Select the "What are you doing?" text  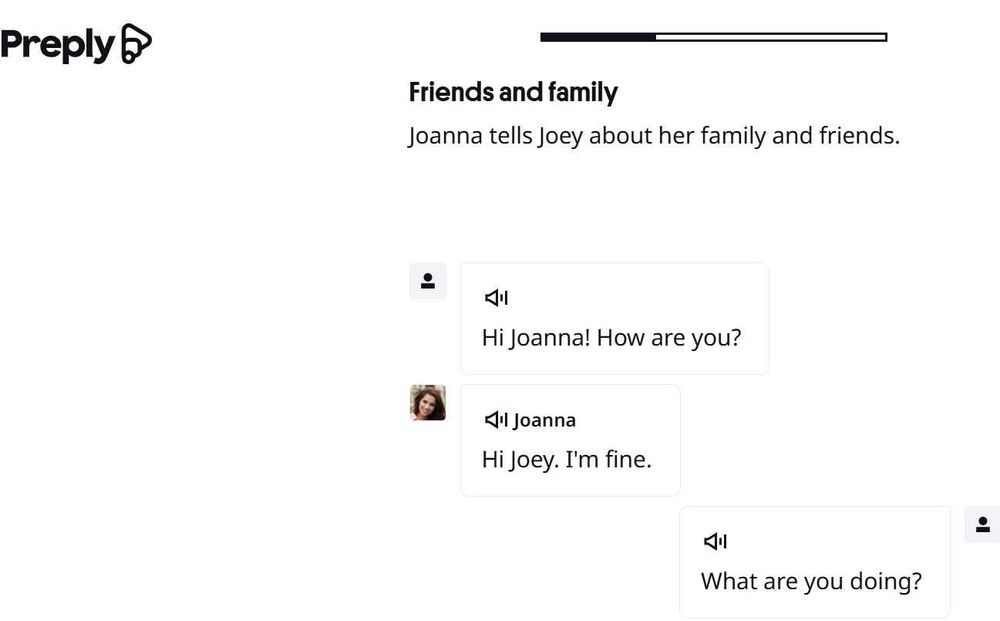coord(811,581)
